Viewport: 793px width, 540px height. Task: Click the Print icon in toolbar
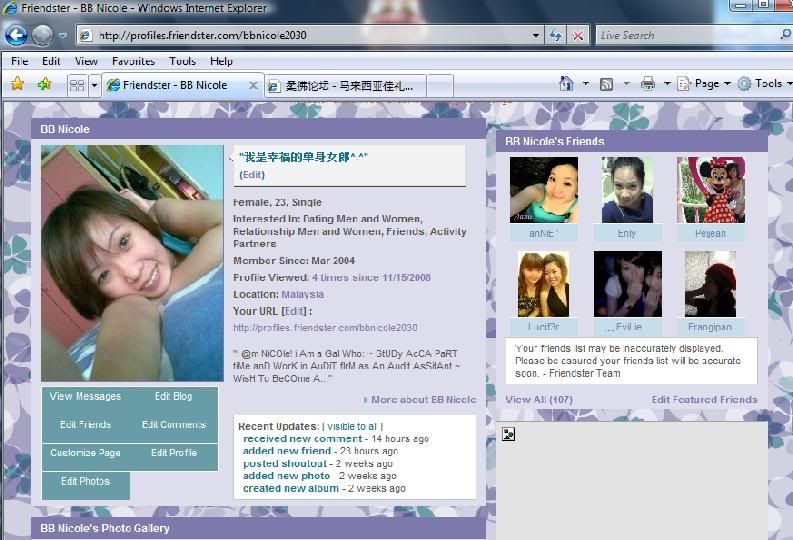pyautogui.click(x=647, y=84)
